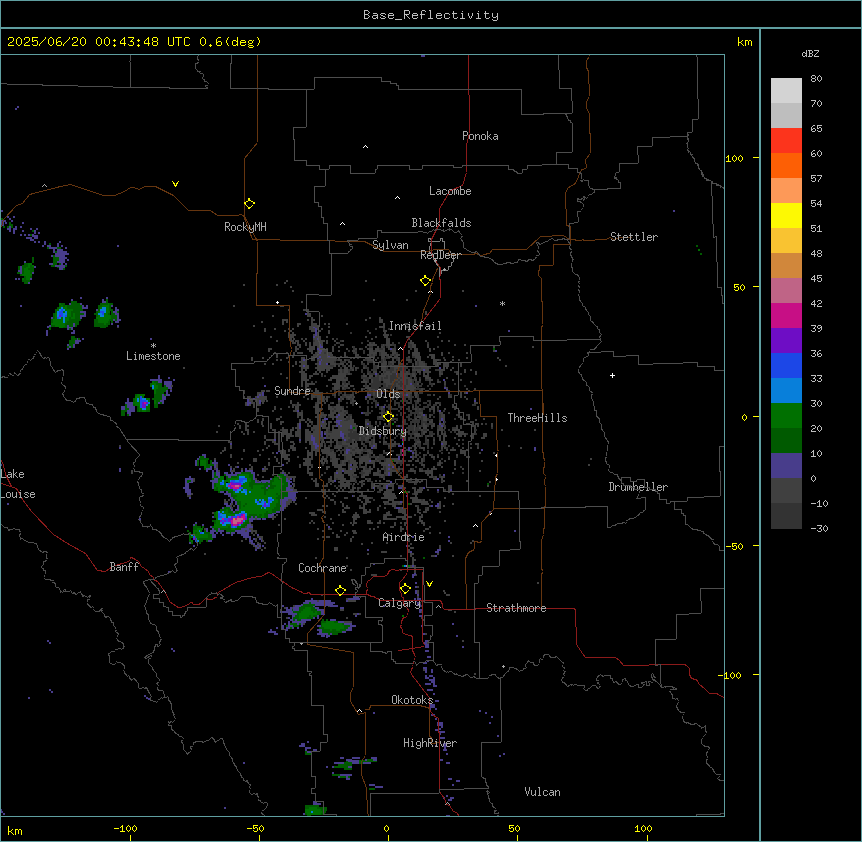Viewport: 862px width, 842px height.
Task: Select the yellow diamond marker between Olds and Didsbury
Action: tap(388, 417)
